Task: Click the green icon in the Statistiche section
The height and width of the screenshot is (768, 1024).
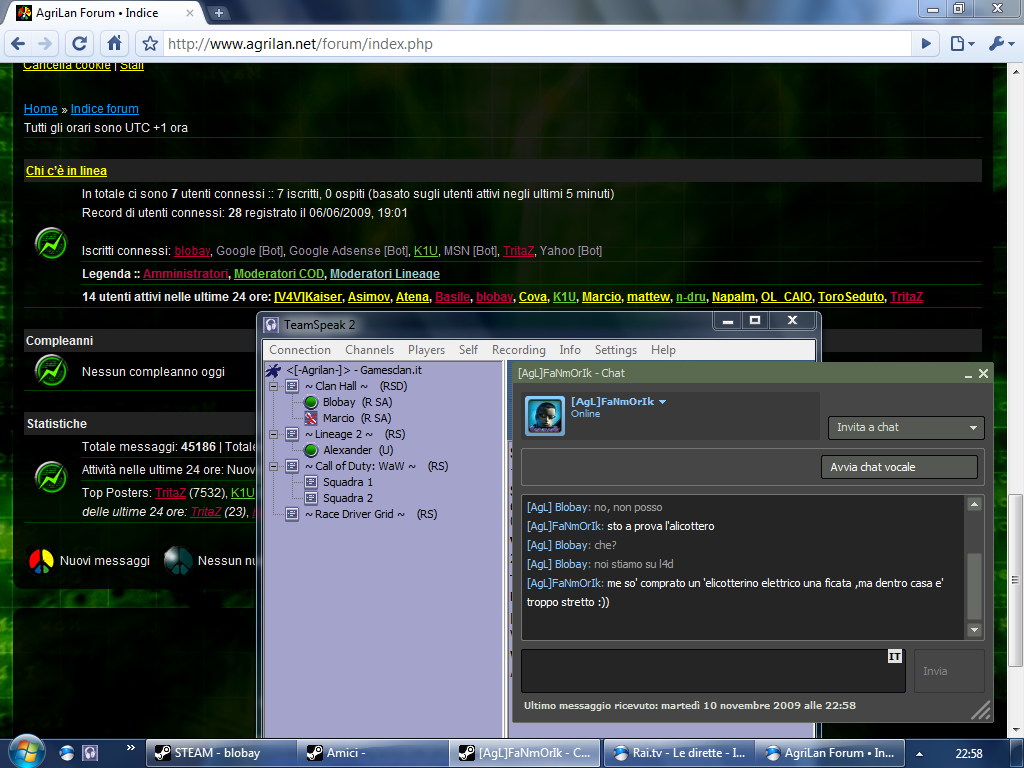Action: [x=51, y=477]
